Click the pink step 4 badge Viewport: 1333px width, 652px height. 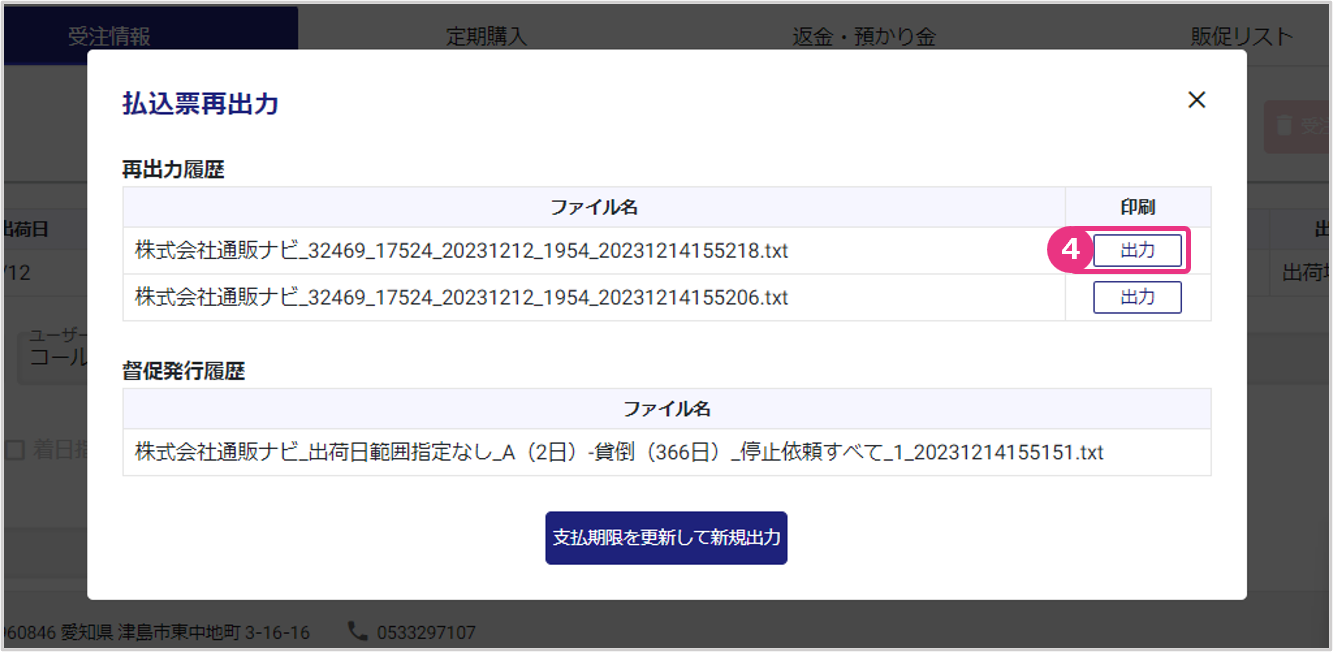pyautogui.click(x=1070, y=250)
